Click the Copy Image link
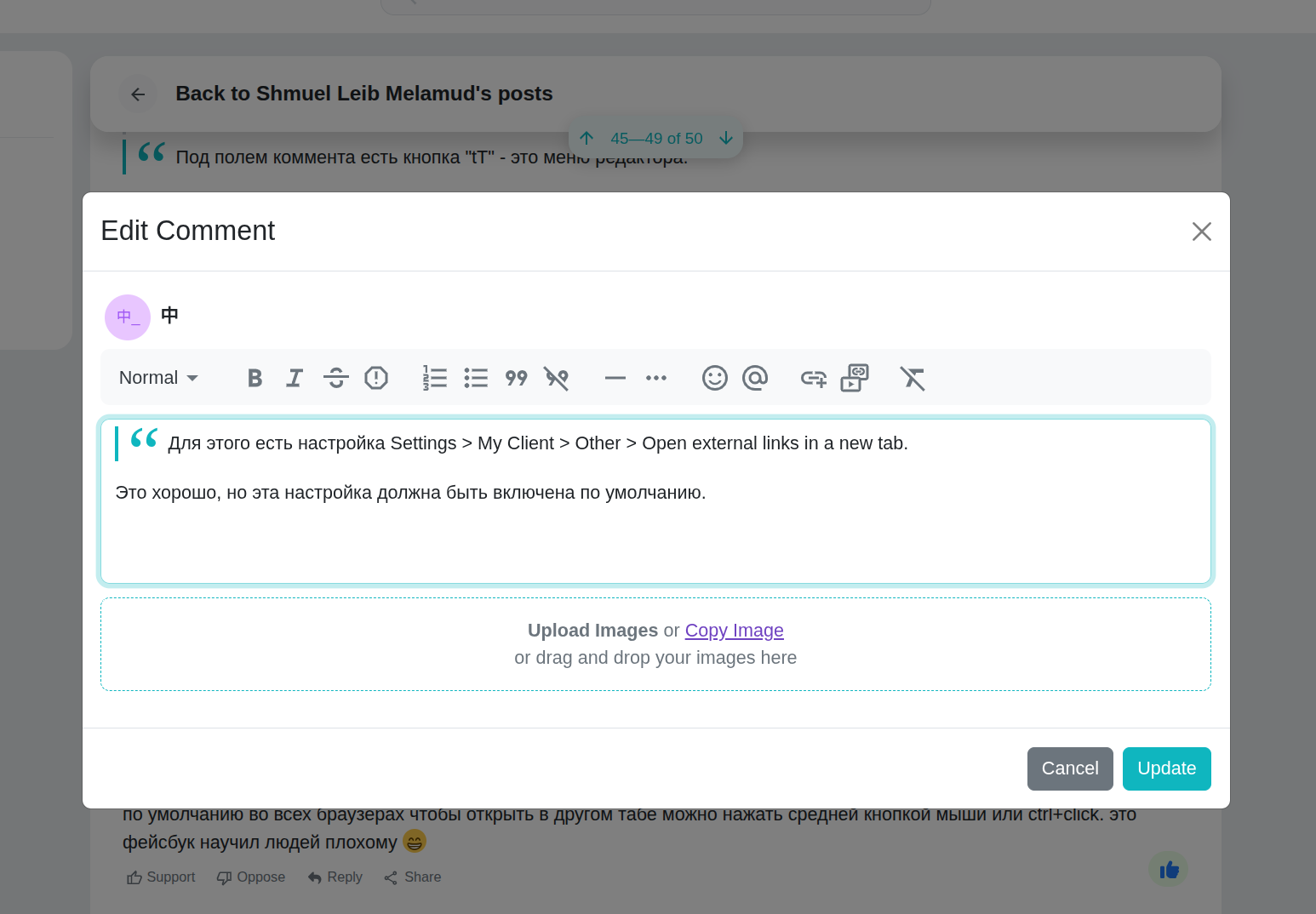 (734, 631)
